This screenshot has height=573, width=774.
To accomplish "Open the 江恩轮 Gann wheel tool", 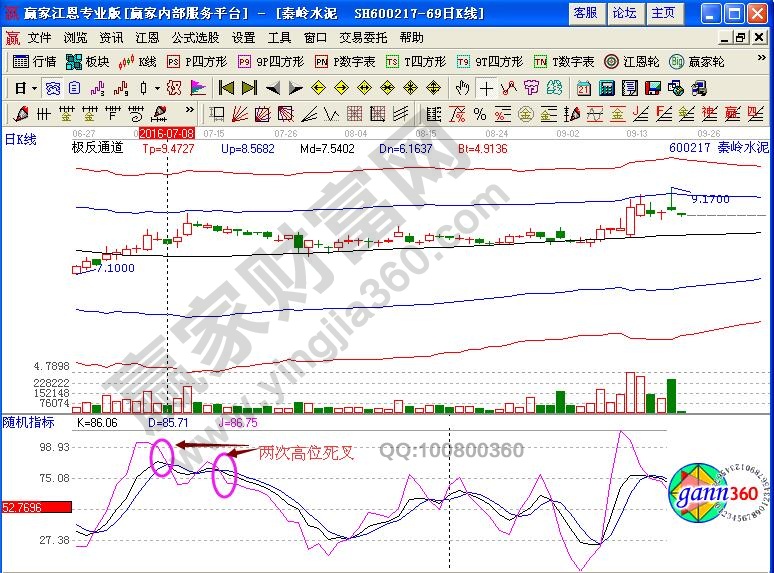I will point(627,61).
